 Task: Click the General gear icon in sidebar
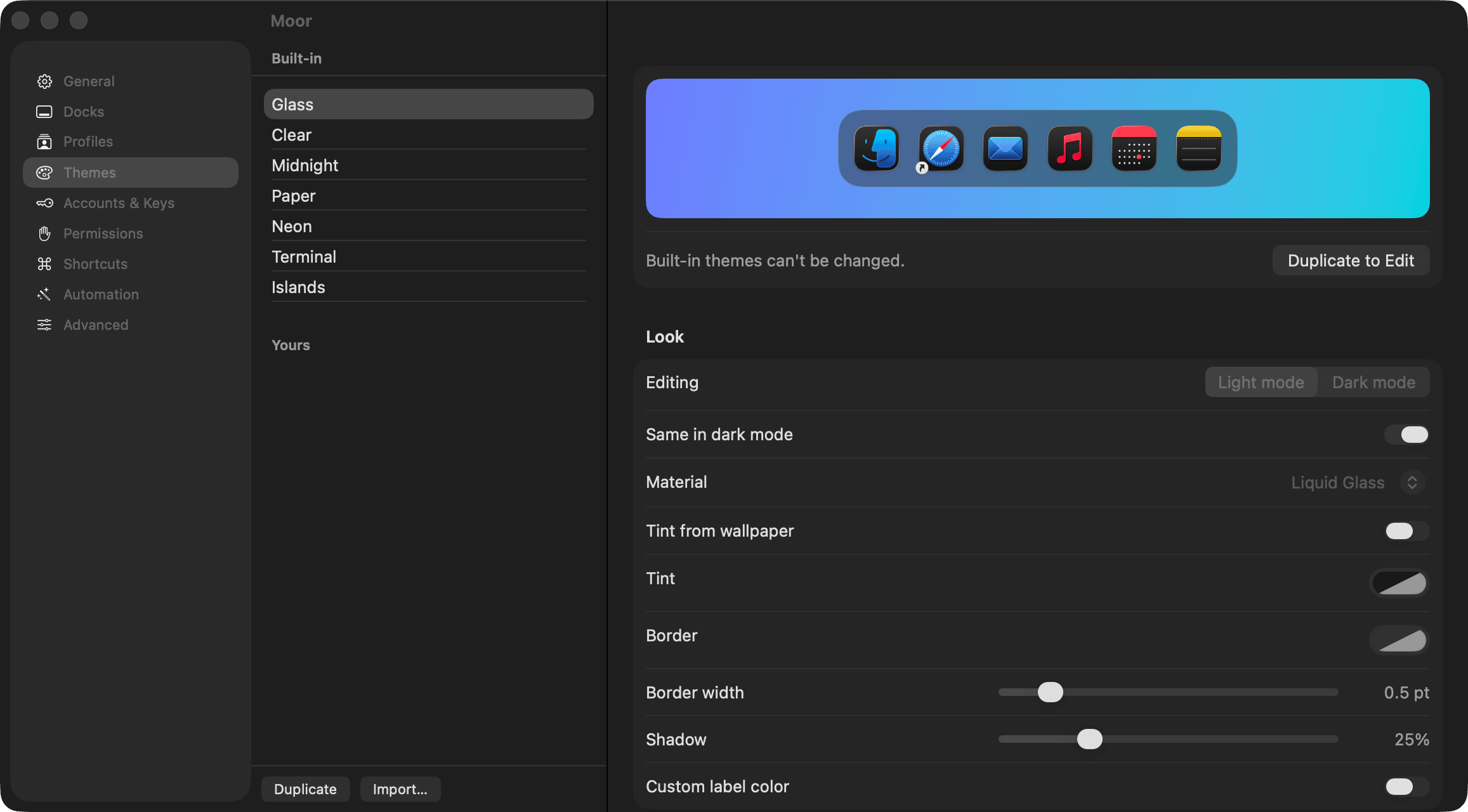[x=44, y=81]
